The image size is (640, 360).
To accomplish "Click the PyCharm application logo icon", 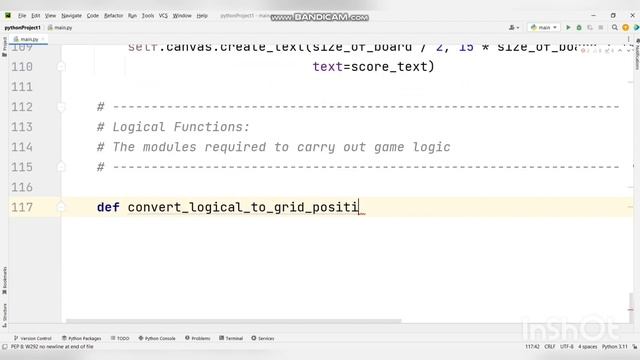I will pos(8,16).
